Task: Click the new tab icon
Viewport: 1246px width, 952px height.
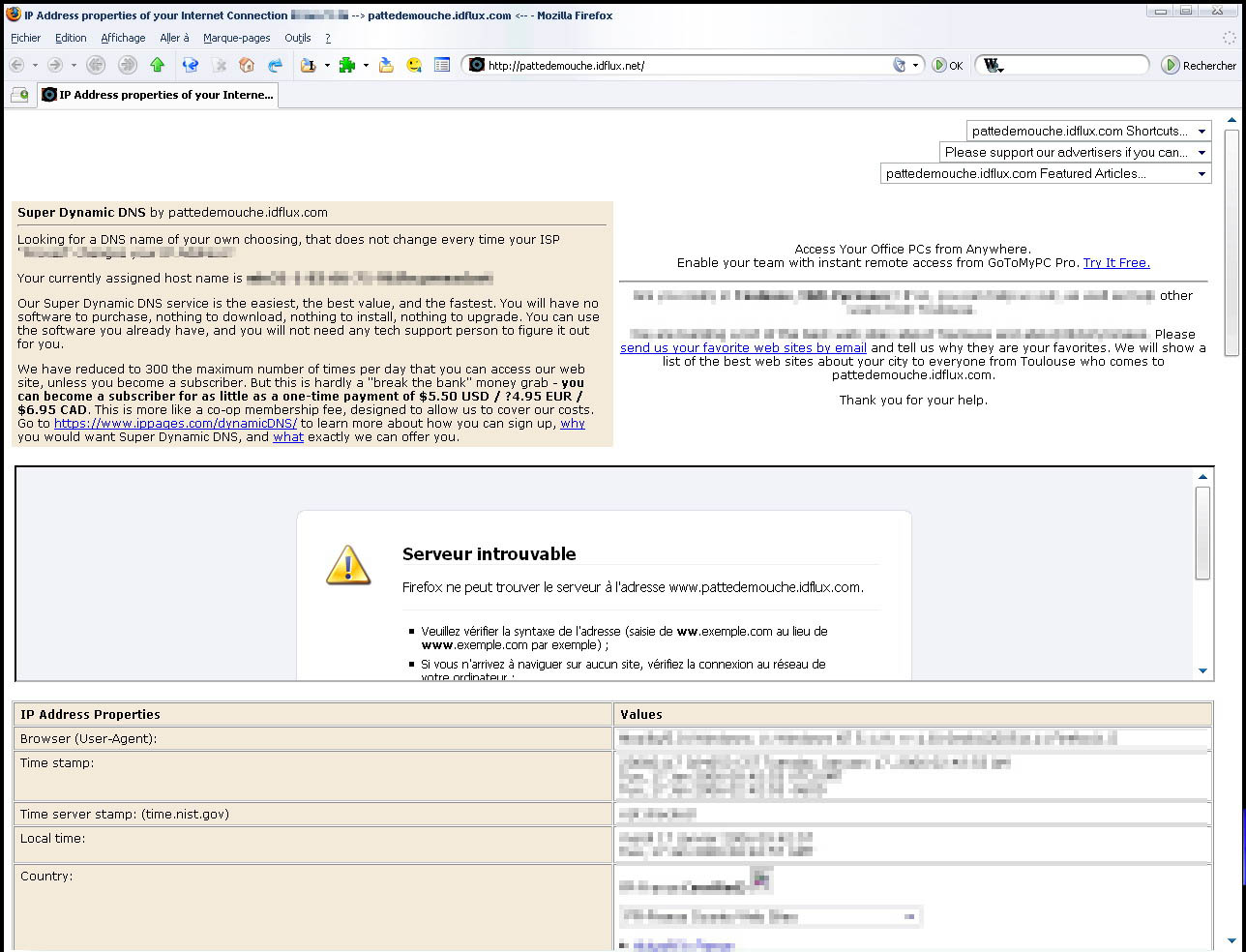Action: 19,94
